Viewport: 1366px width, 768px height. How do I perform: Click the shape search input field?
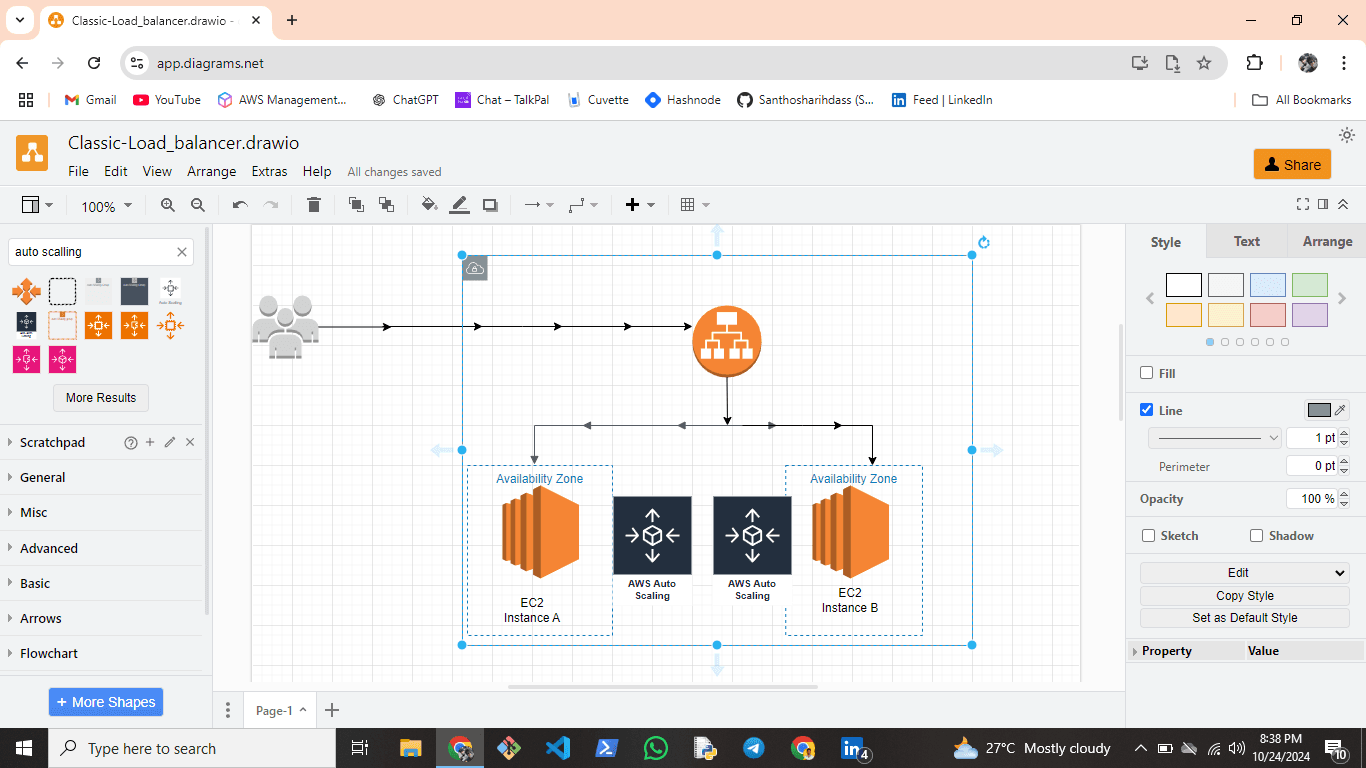92,252
